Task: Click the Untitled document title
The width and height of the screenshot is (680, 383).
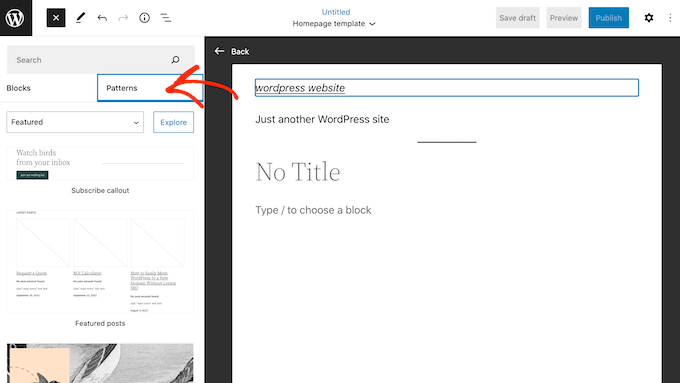Action: (336, 12)
